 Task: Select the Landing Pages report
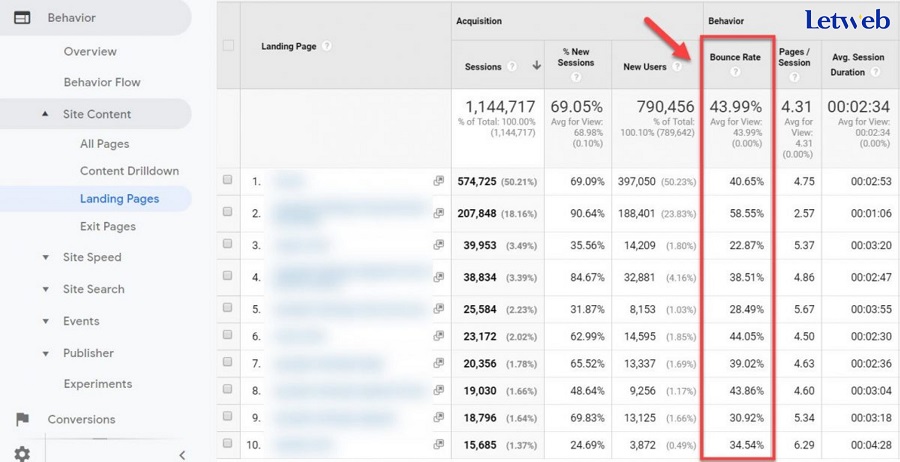pos(119,199)
